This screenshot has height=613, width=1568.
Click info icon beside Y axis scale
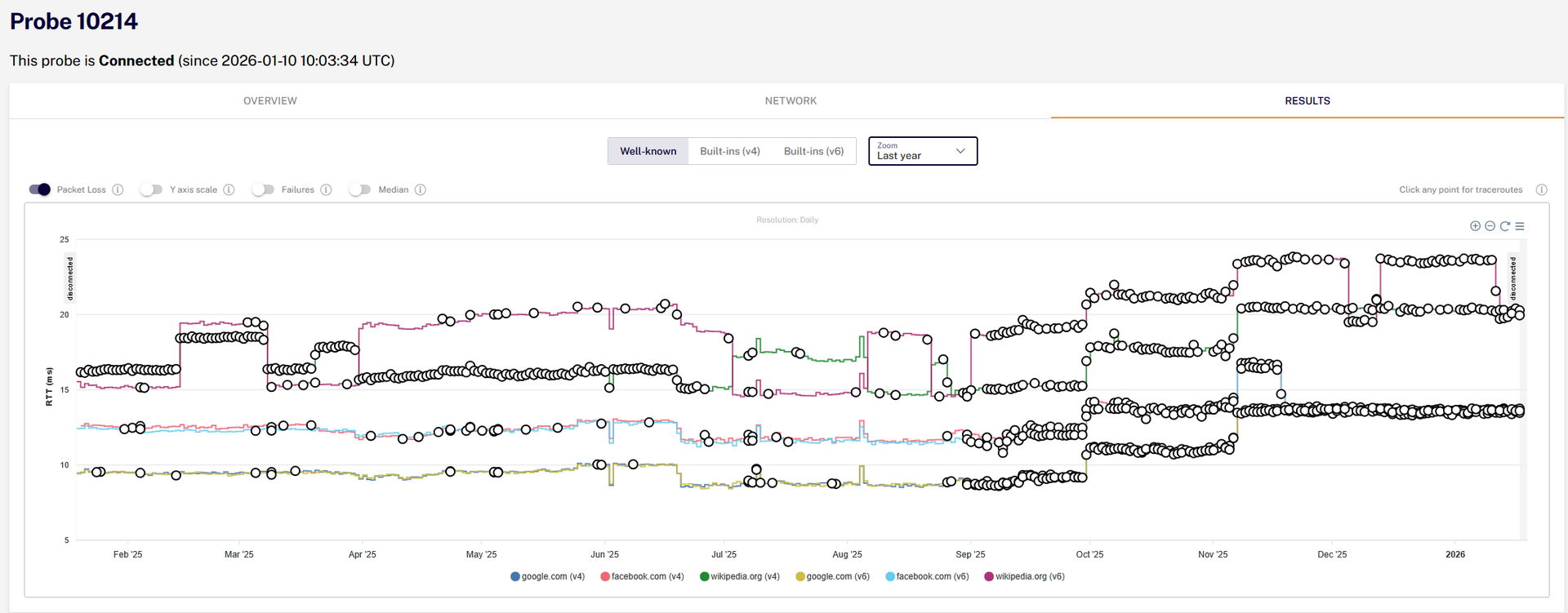click(x=229, y=189)
